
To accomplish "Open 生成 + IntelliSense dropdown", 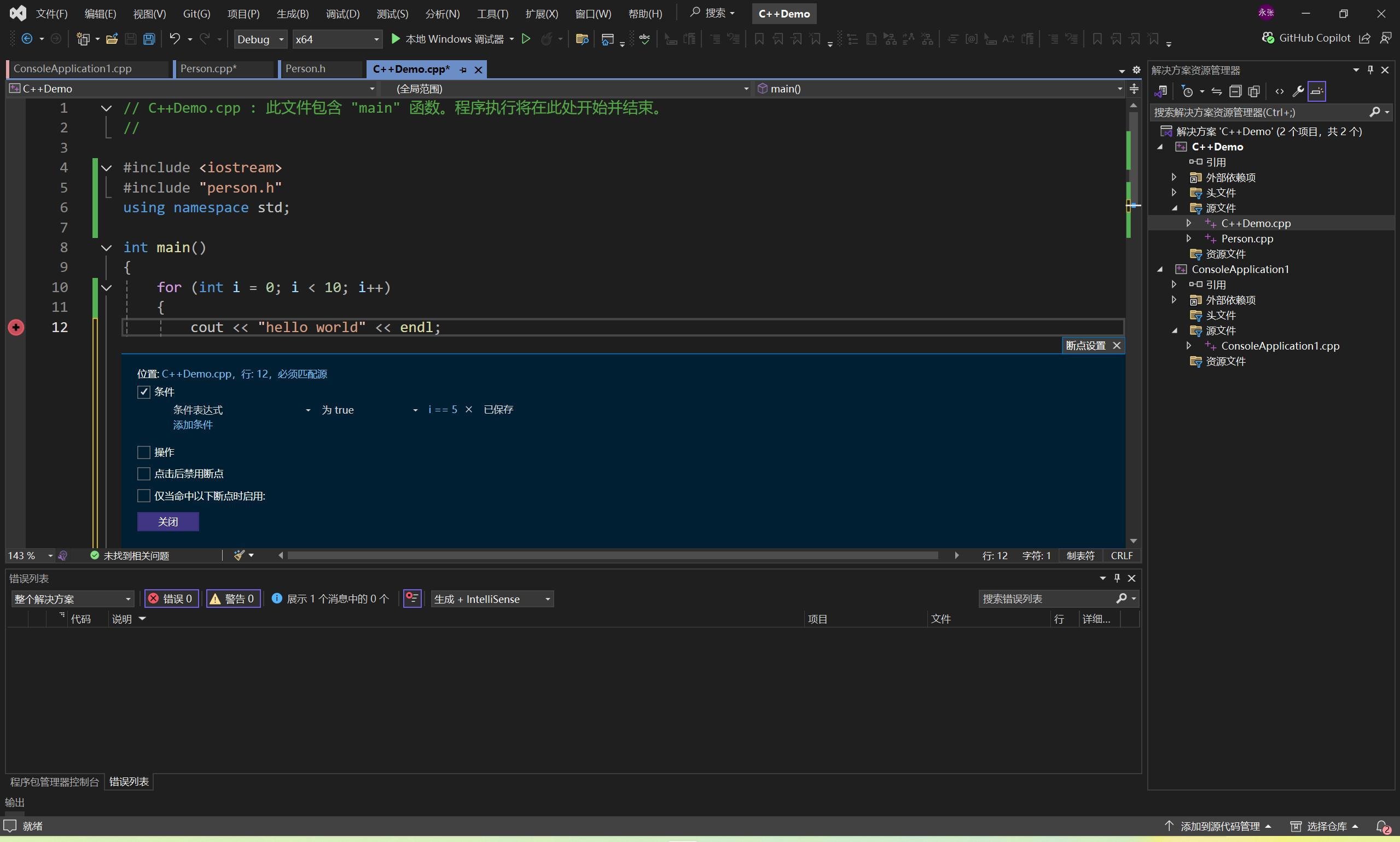I will 492,599.
